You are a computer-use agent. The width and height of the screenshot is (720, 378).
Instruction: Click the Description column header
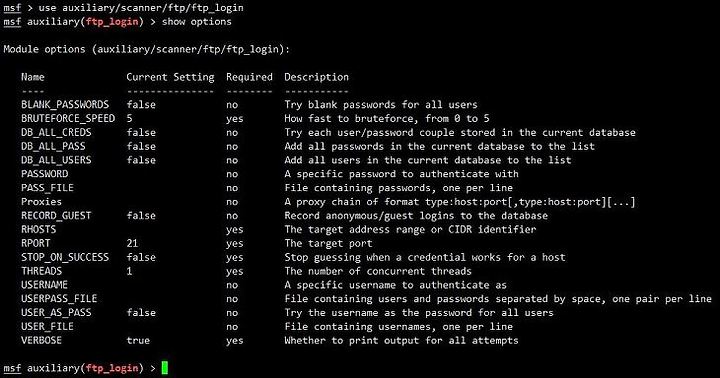(316, 77)
